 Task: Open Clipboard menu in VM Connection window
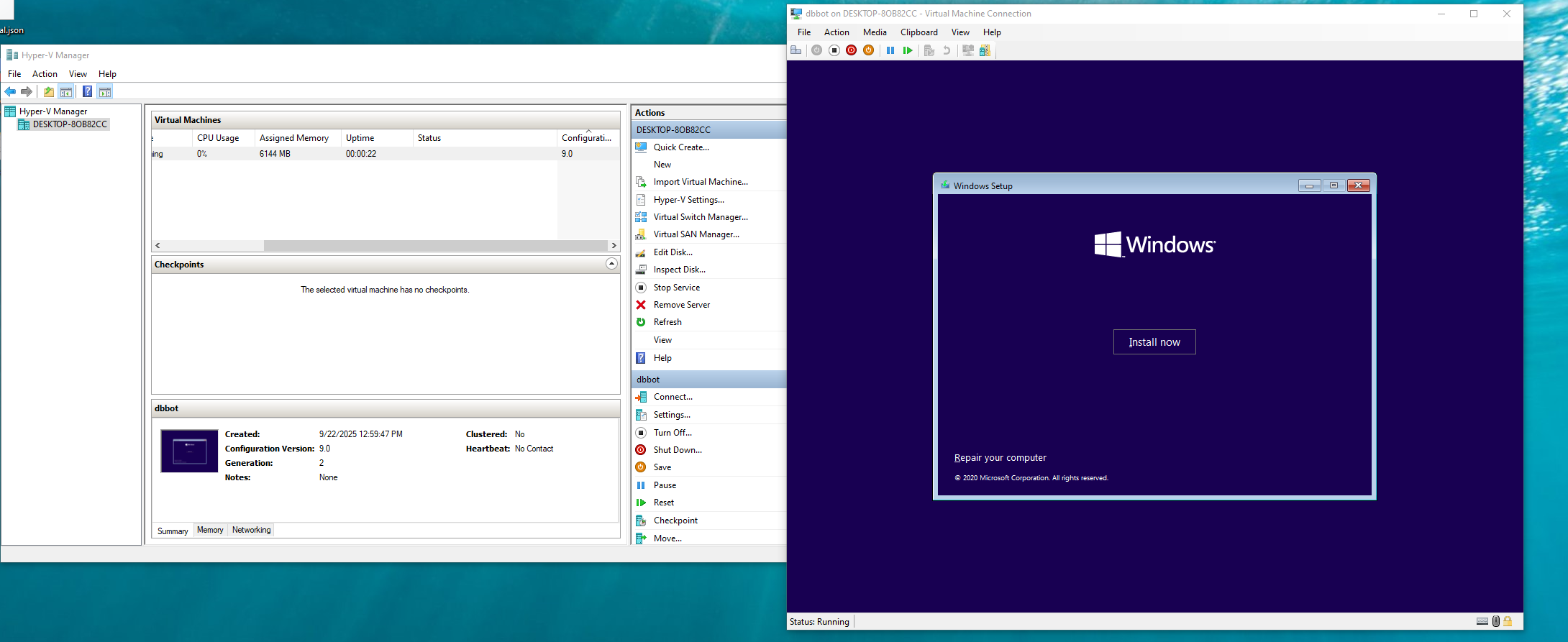pyautogui.click(x=919, y=32)
